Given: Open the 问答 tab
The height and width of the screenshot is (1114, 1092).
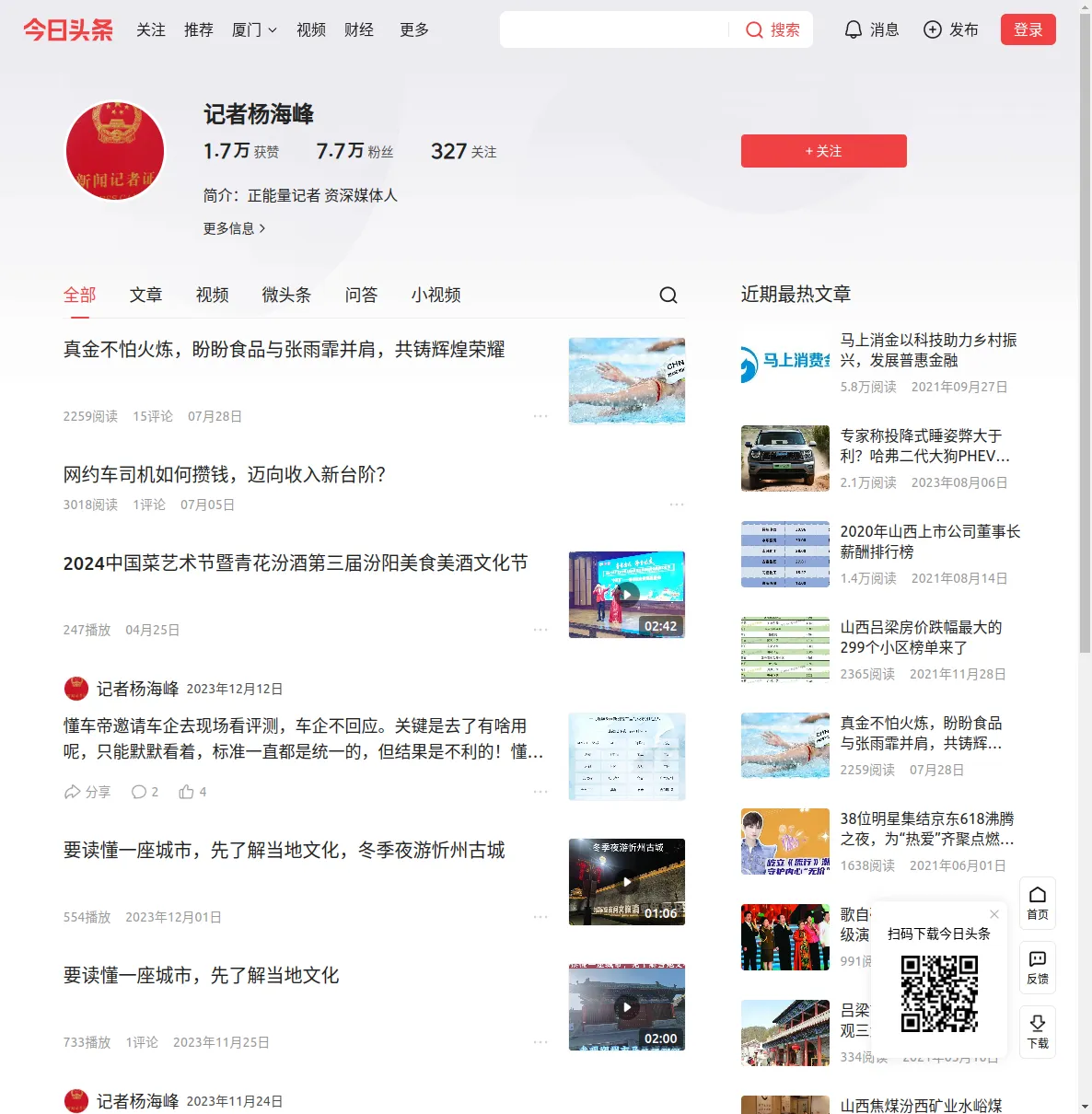Looking at the screenshot, I should coord(361,295).
